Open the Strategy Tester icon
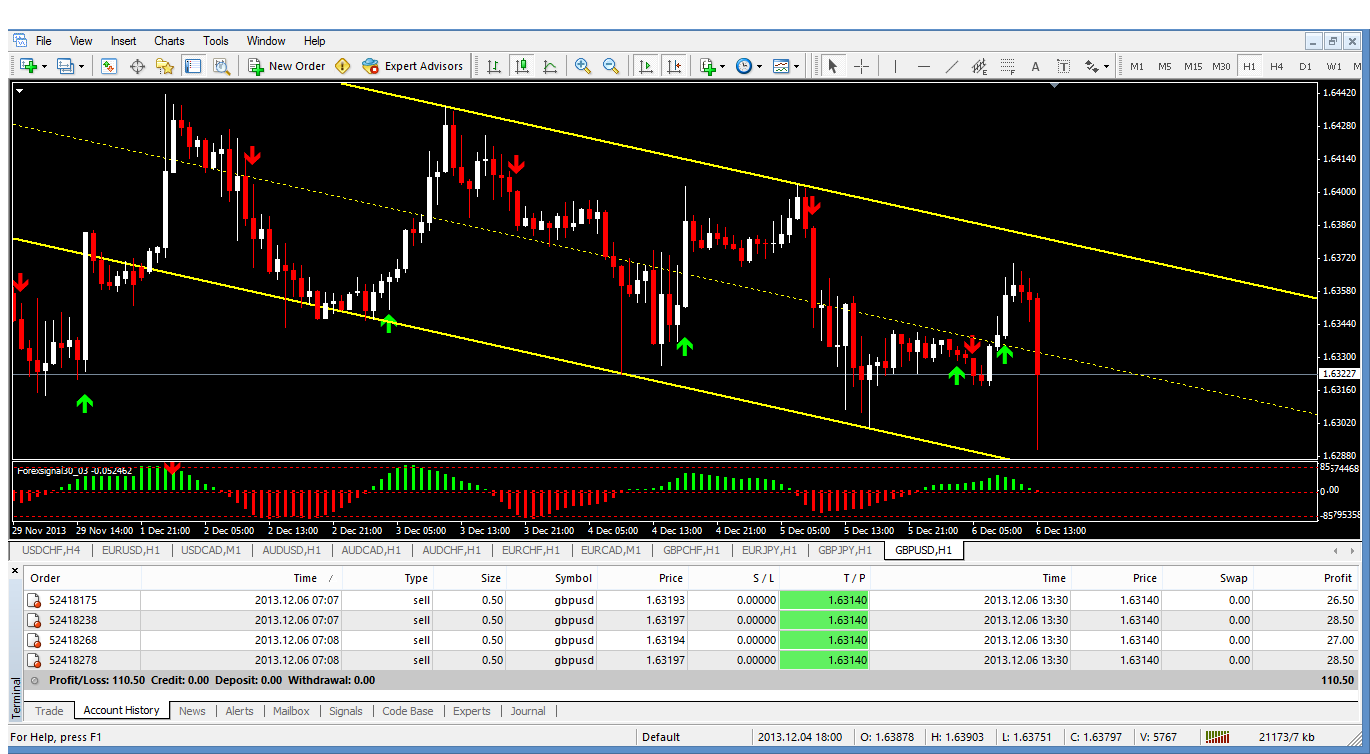Image resolution: width=1370 pixels, height=754 pixels. (x=221, y=66)
